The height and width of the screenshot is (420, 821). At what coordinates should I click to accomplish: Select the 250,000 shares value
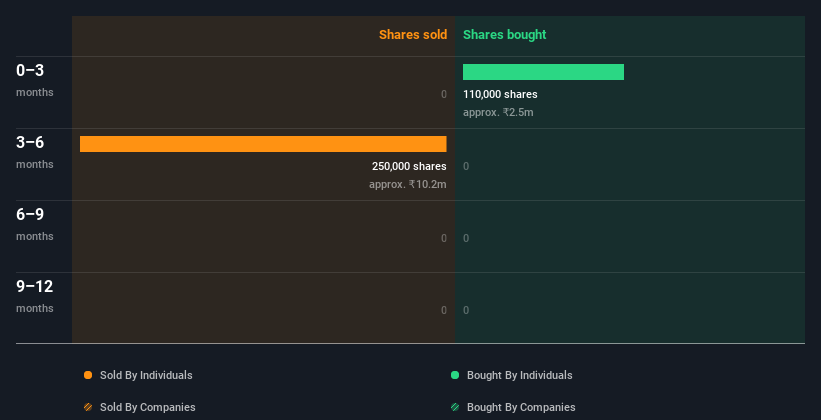[x=409, y=166]
